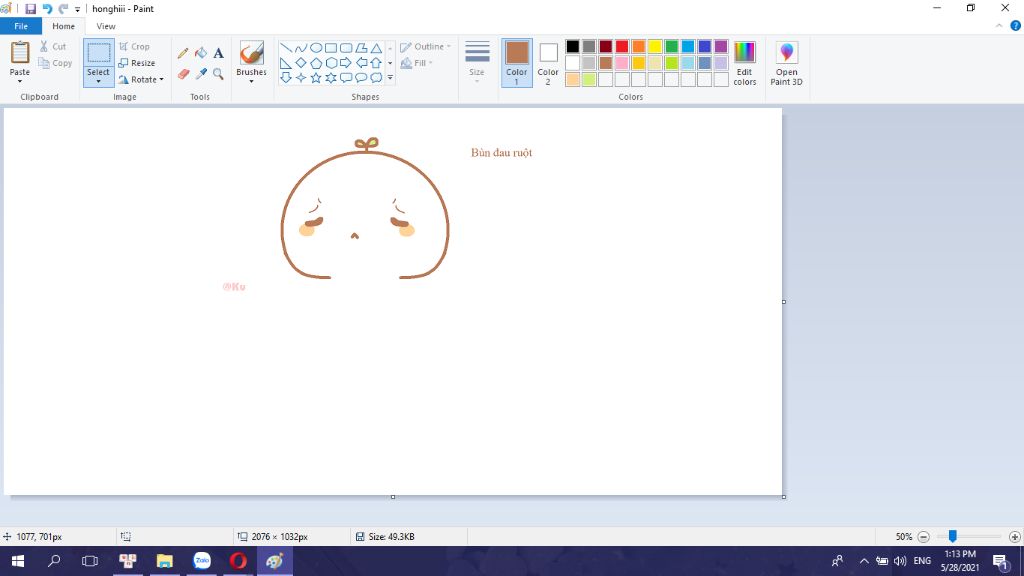Open the Fill dropdown in Shapes
This screenshot has height=576, width=1024.
[x=417, y=63]
